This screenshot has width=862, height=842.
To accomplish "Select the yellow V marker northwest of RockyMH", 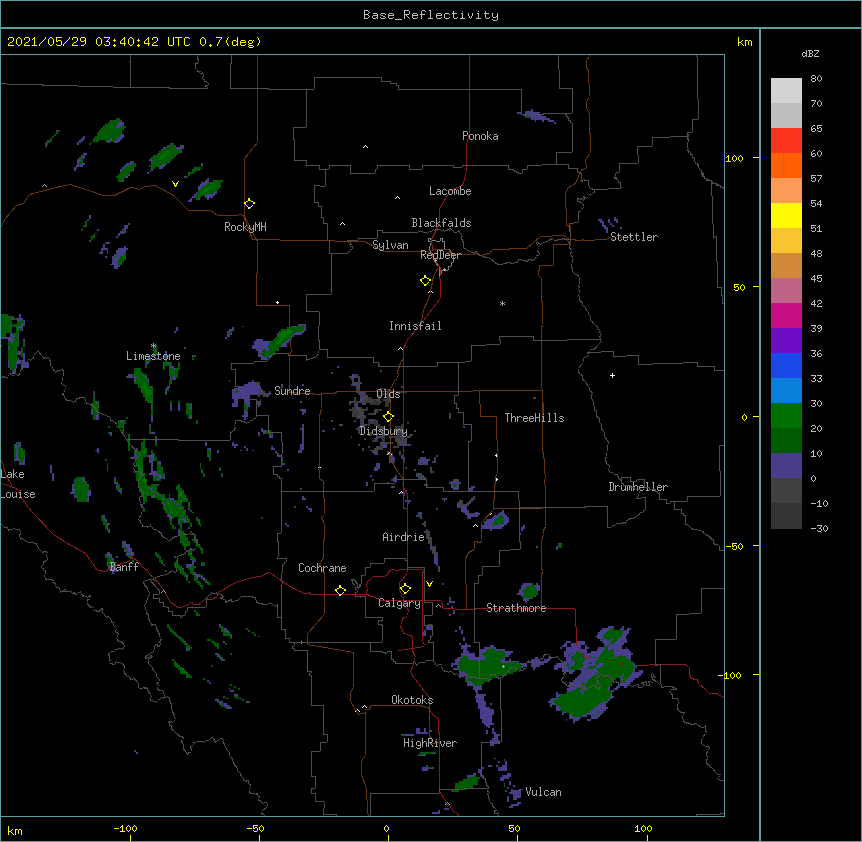I will pyautogui.click(x=175, y=184).
